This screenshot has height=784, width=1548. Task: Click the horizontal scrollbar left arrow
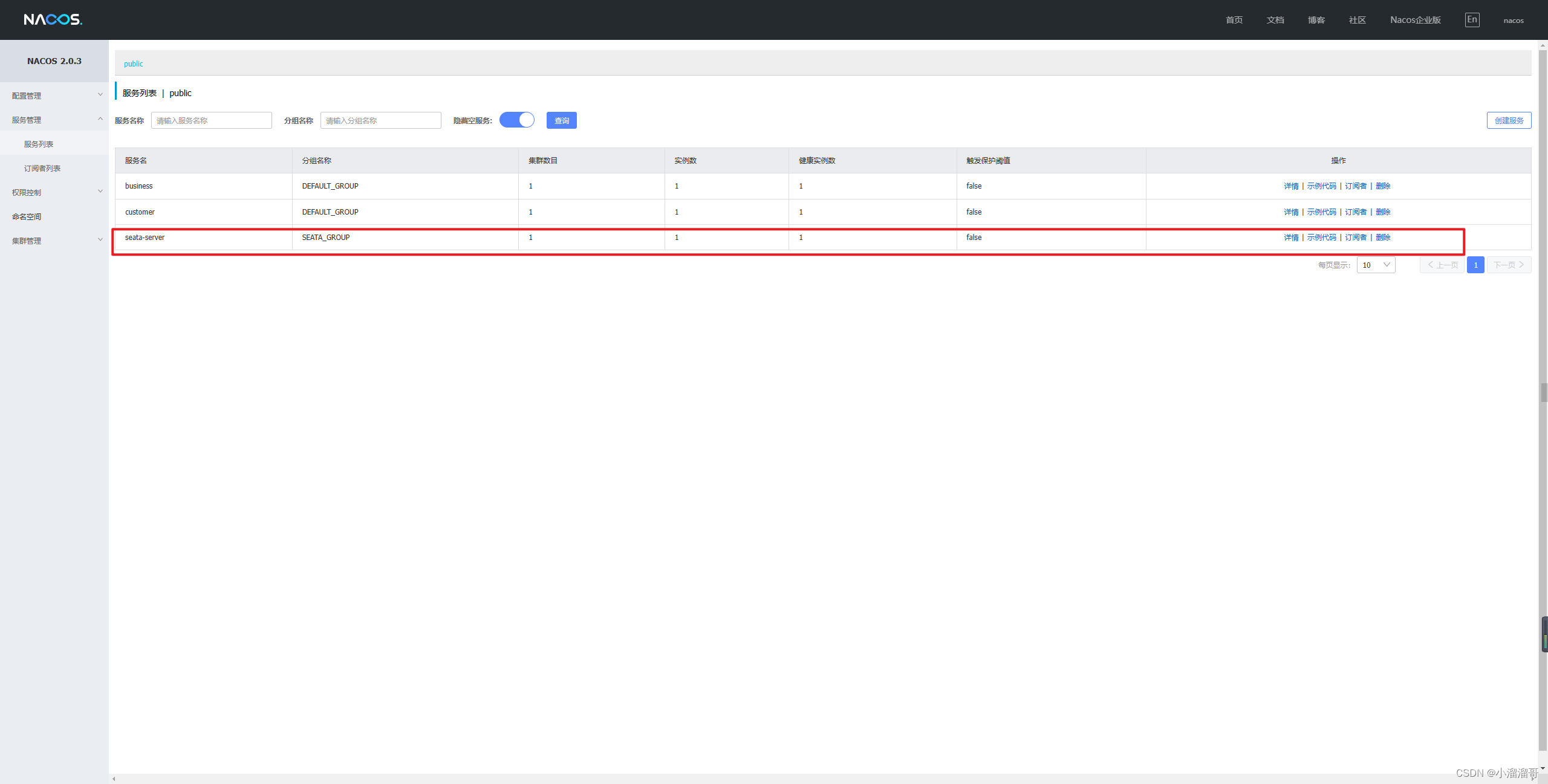(x=114, y=779)
